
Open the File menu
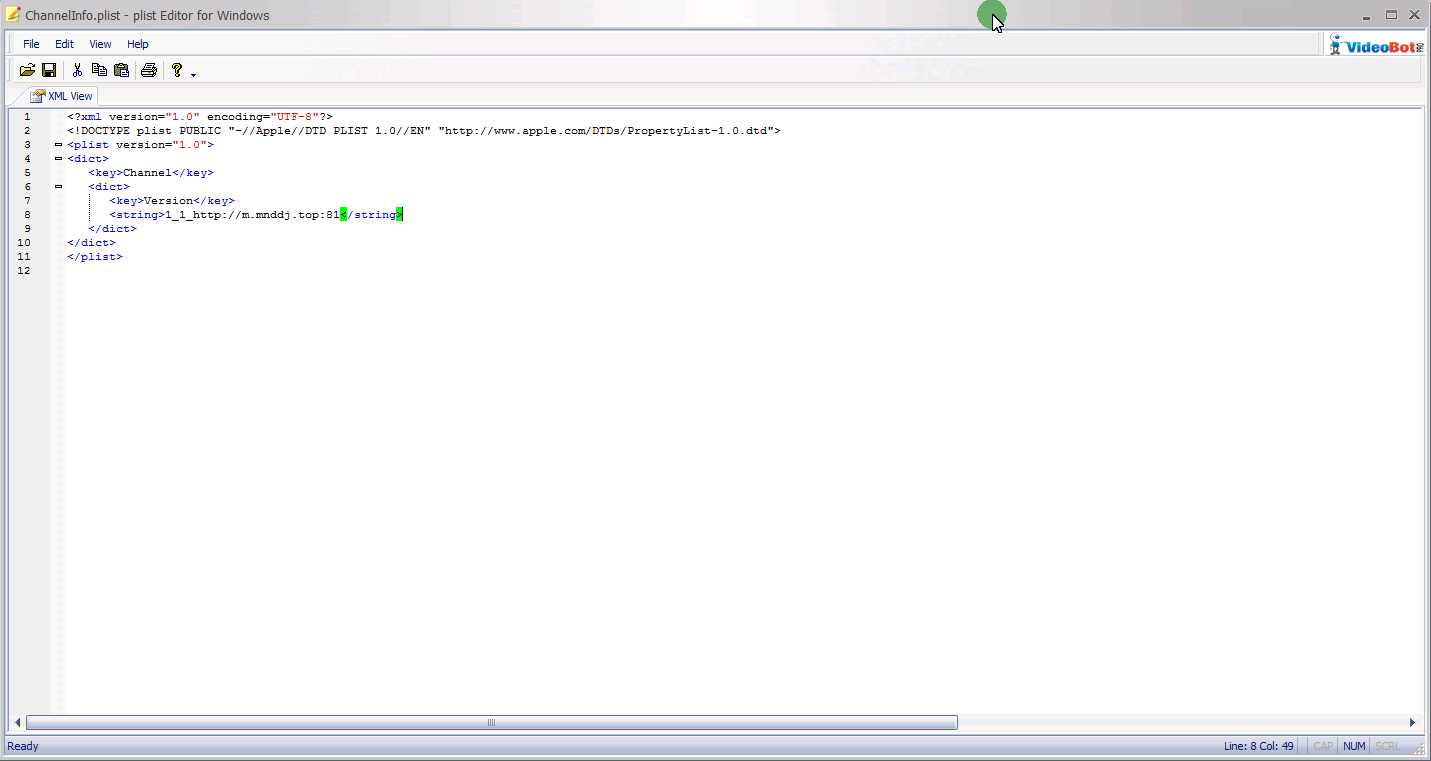tap(31, 44)
